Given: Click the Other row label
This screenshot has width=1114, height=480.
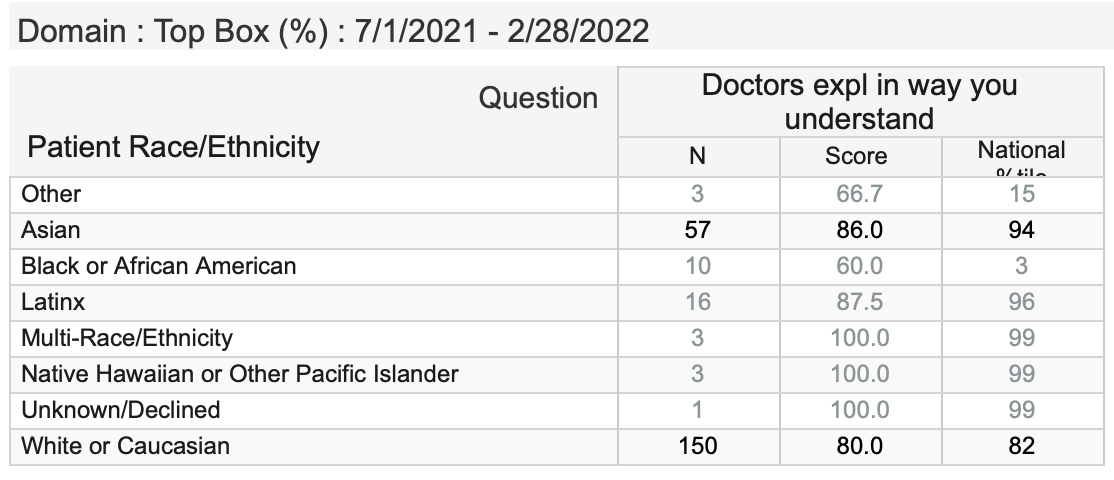Looking at the screenshot, I should [52, 193].
